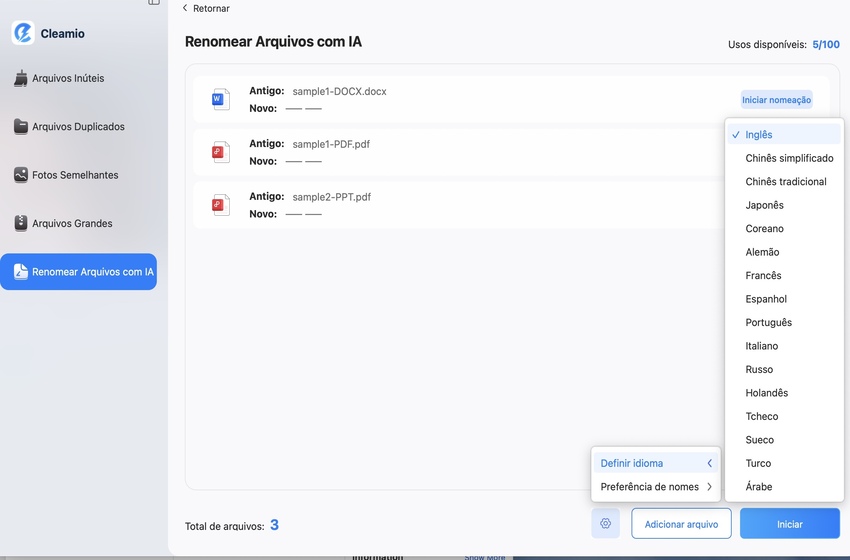Click the 5/100 available uses counter
This screenshot has width=850, height=560.
click(826, 44)
